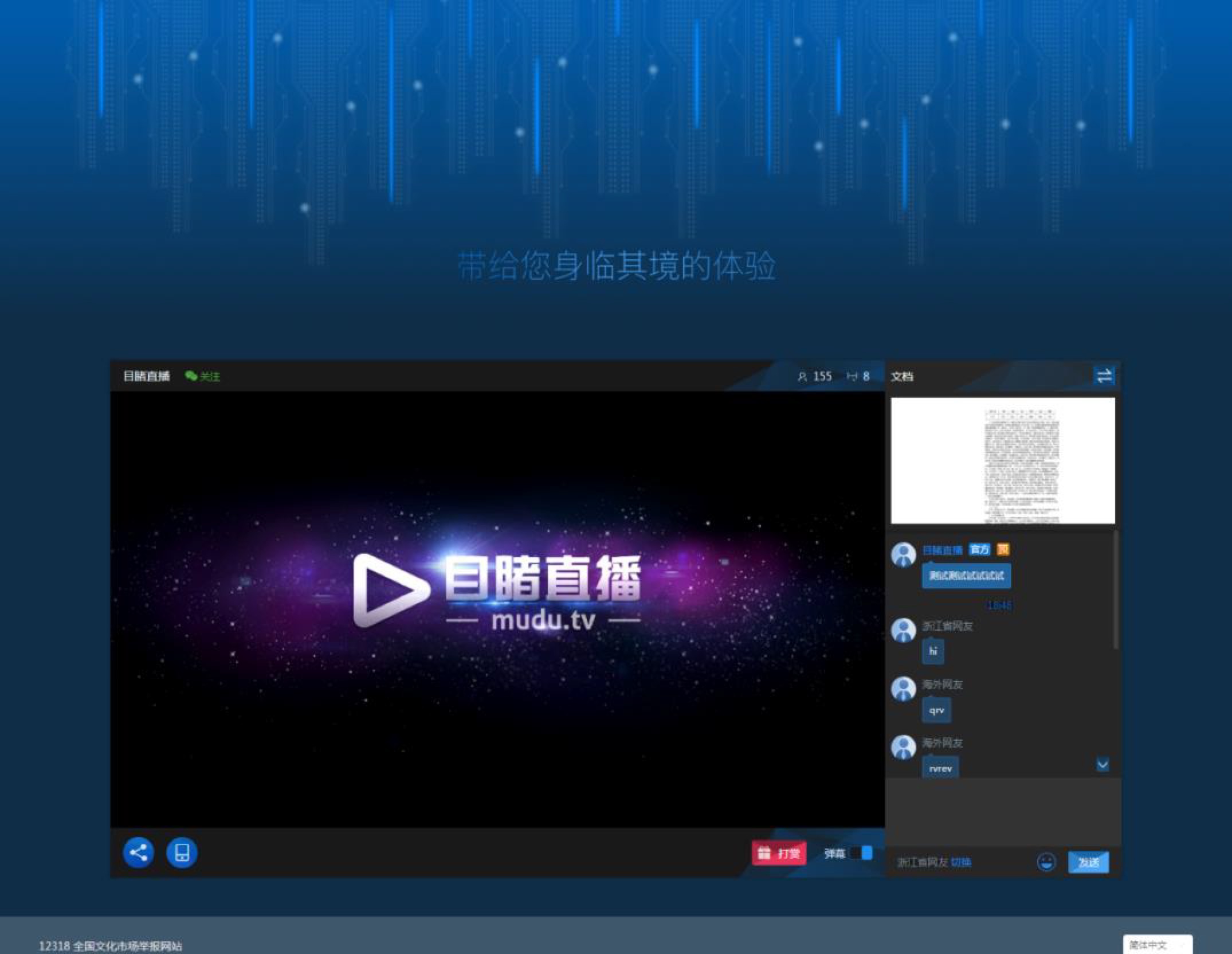Screen dimensions: 1232x954
Task: Click the 'hi' chat message bubble
Action: tap(933, 651)
